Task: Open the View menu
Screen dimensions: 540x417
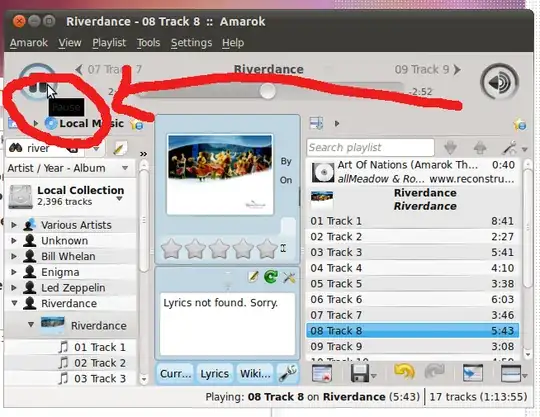Action: point(70,43)
